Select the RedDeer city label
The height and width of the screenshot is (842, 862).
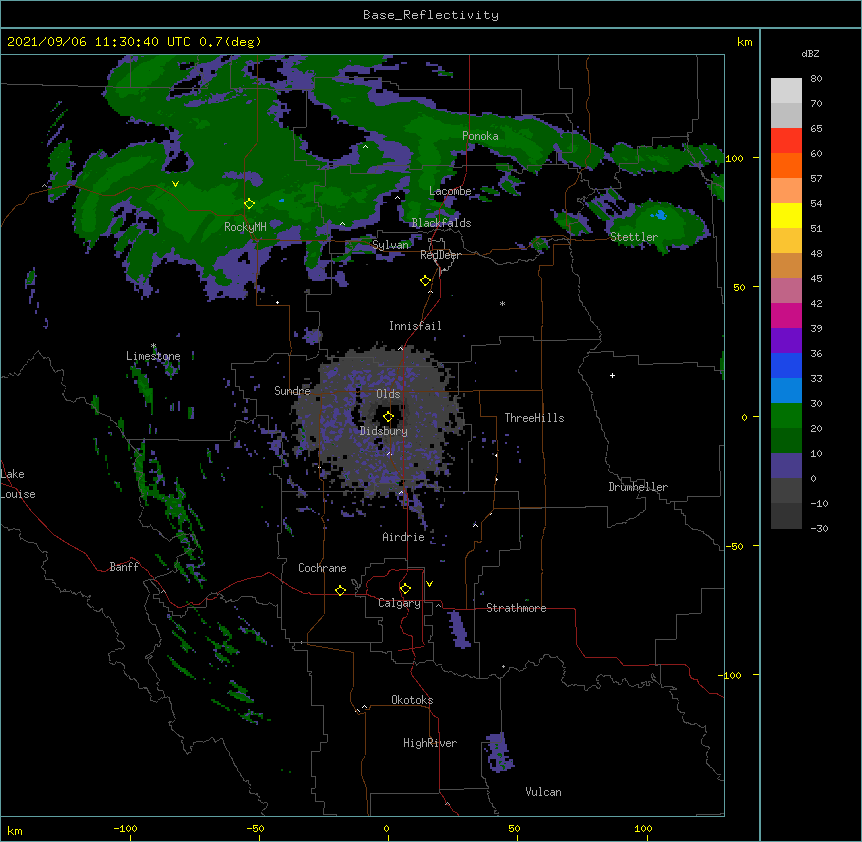pyautogui.click(x=440, y=255)
